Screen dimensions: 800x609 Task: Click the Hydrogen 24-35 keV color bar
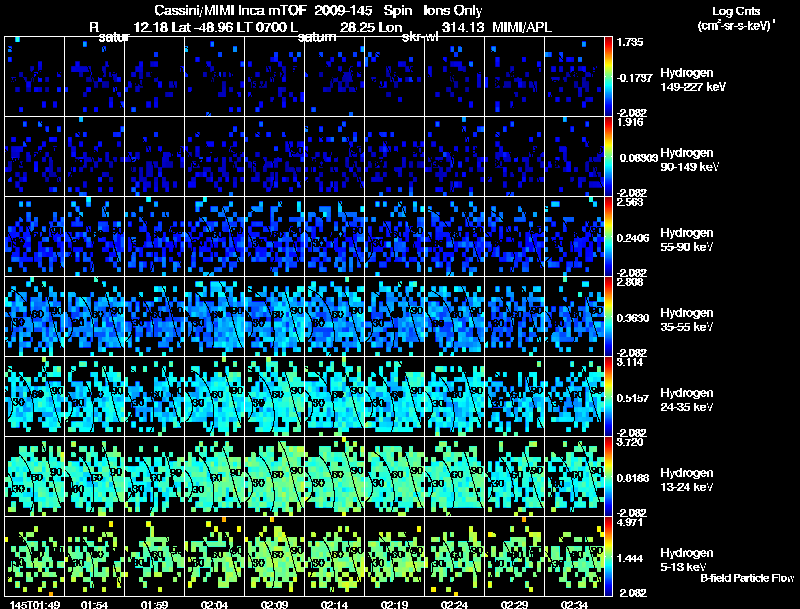click(608, 397)
